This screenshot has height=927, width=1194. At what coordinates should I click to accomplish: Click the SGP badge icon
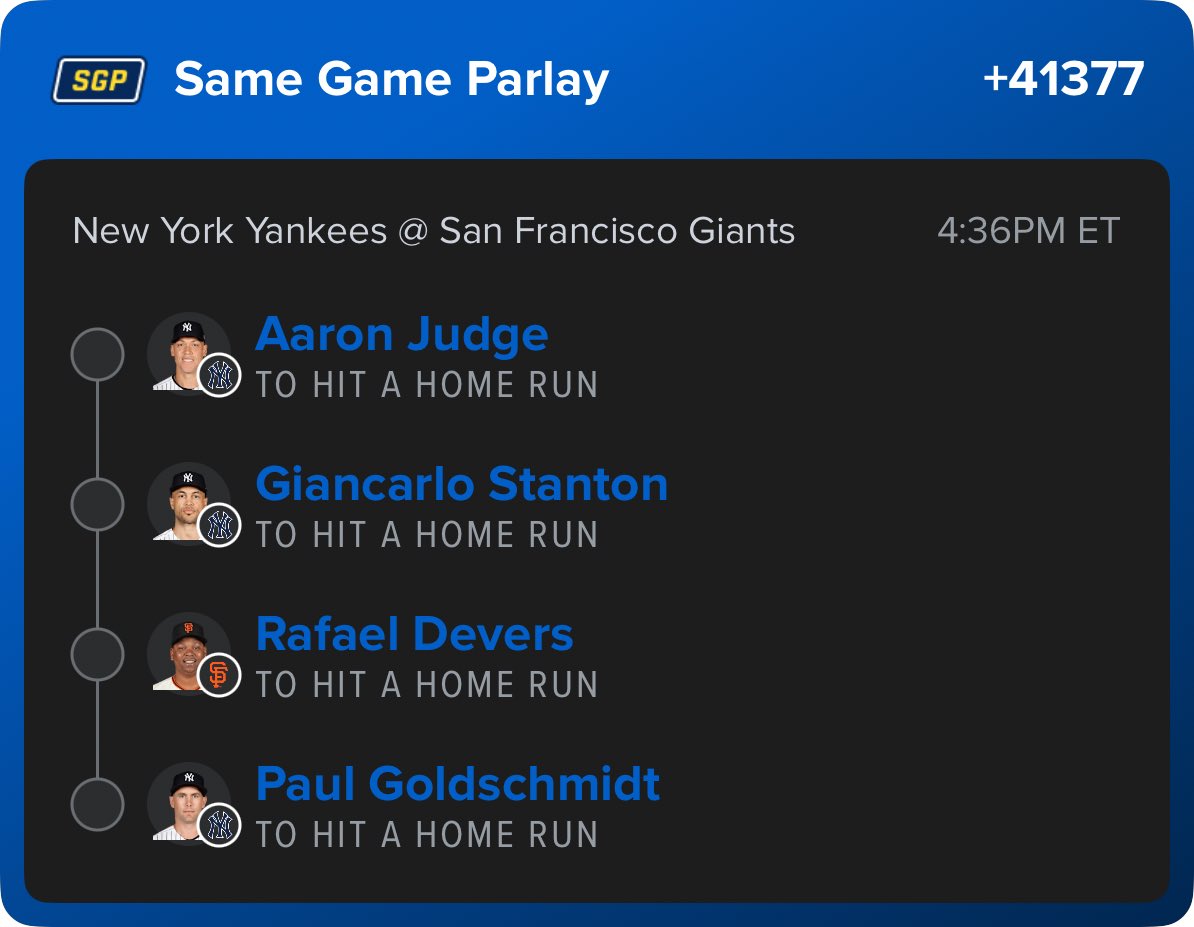pos(98,80)
